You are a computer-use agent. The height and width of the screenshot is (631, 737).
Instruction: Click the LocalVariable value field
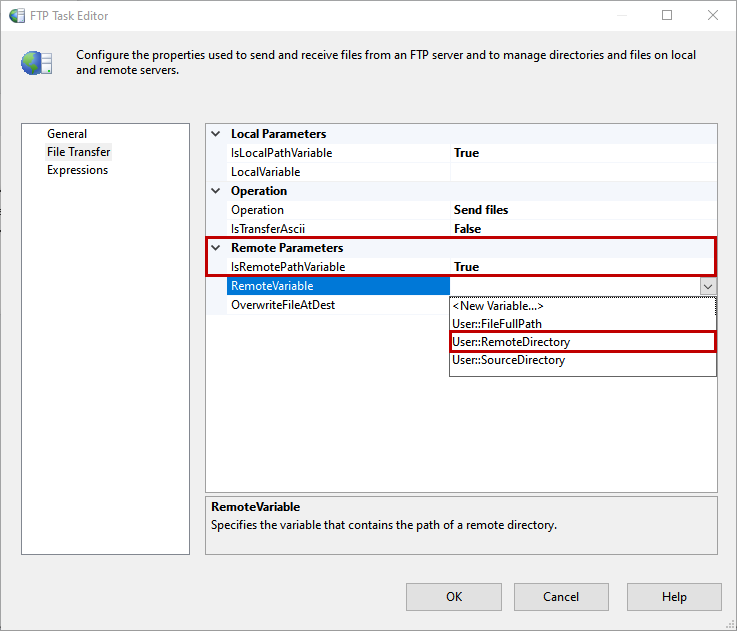pyautogui.click(x=584, y=172)
